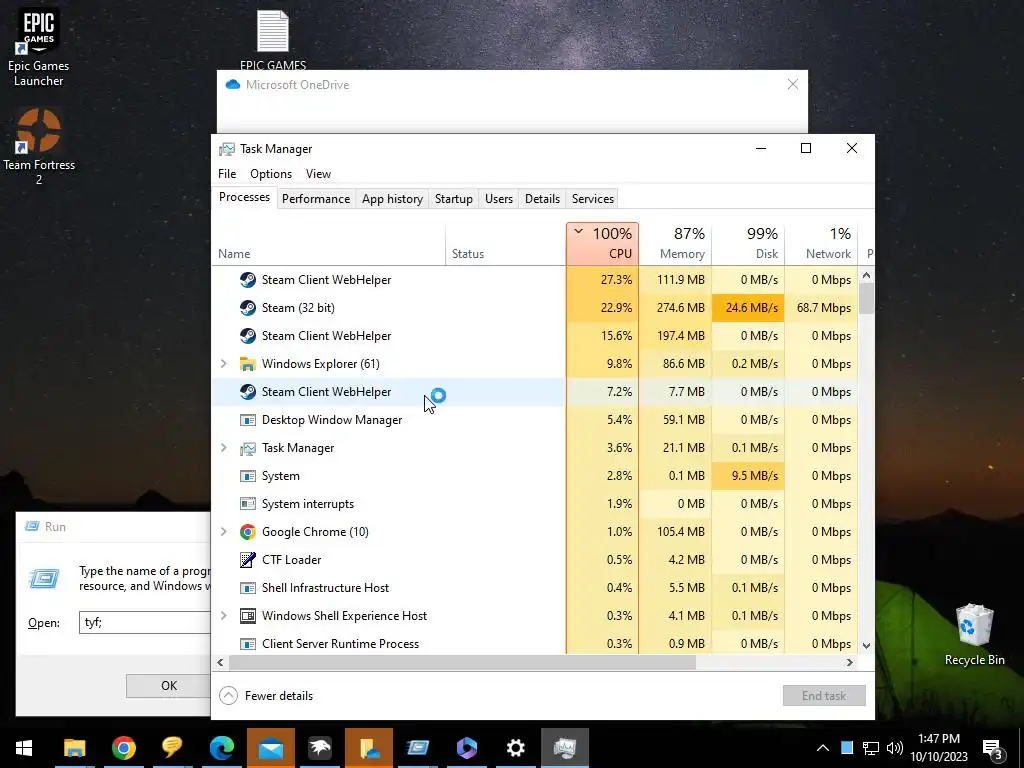Open the Options menu
1024x768 pixels.
[x=271, y=174]
